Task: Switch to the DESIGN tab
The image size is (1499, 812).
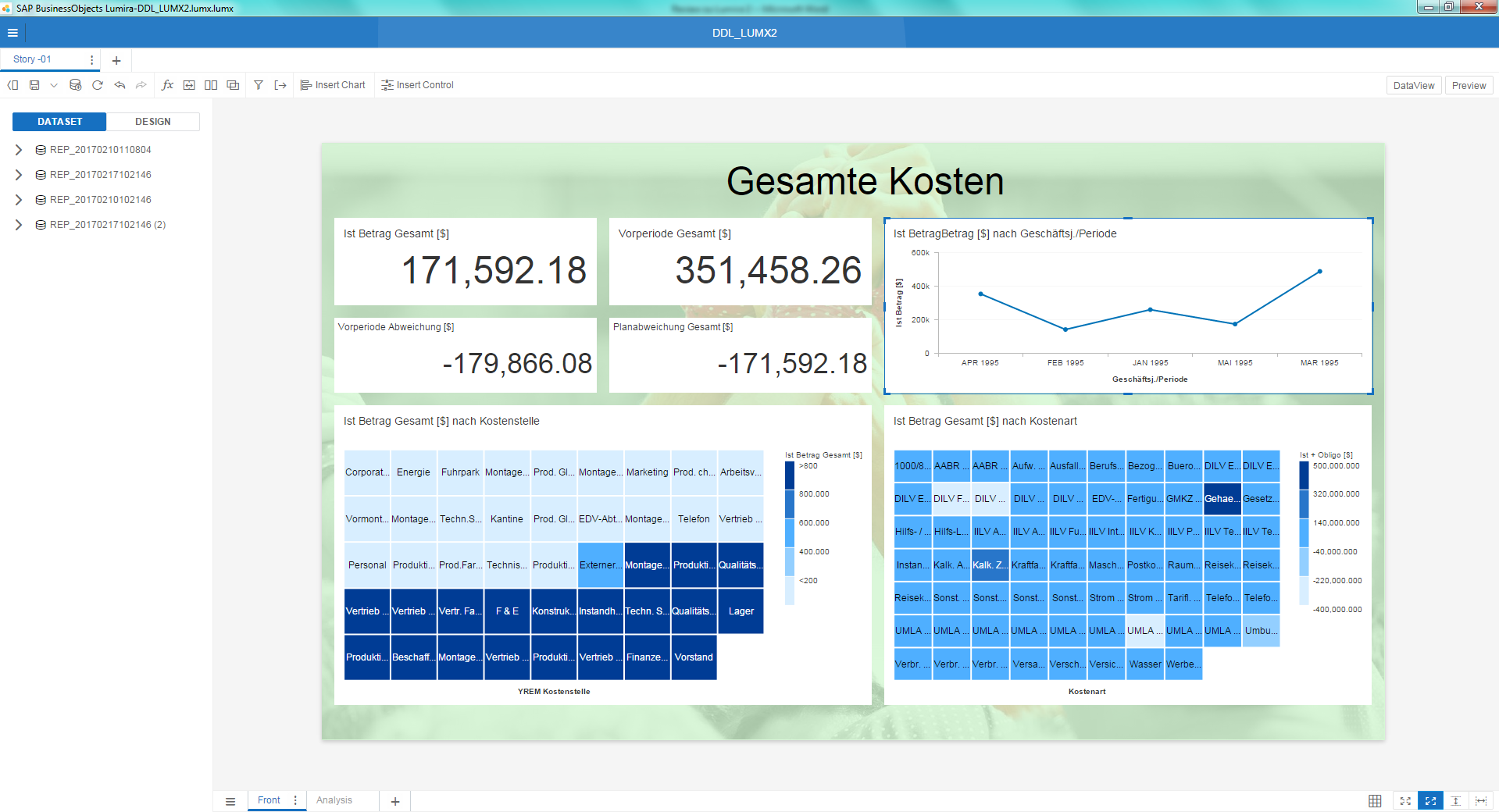Action: tap(152, 122)
